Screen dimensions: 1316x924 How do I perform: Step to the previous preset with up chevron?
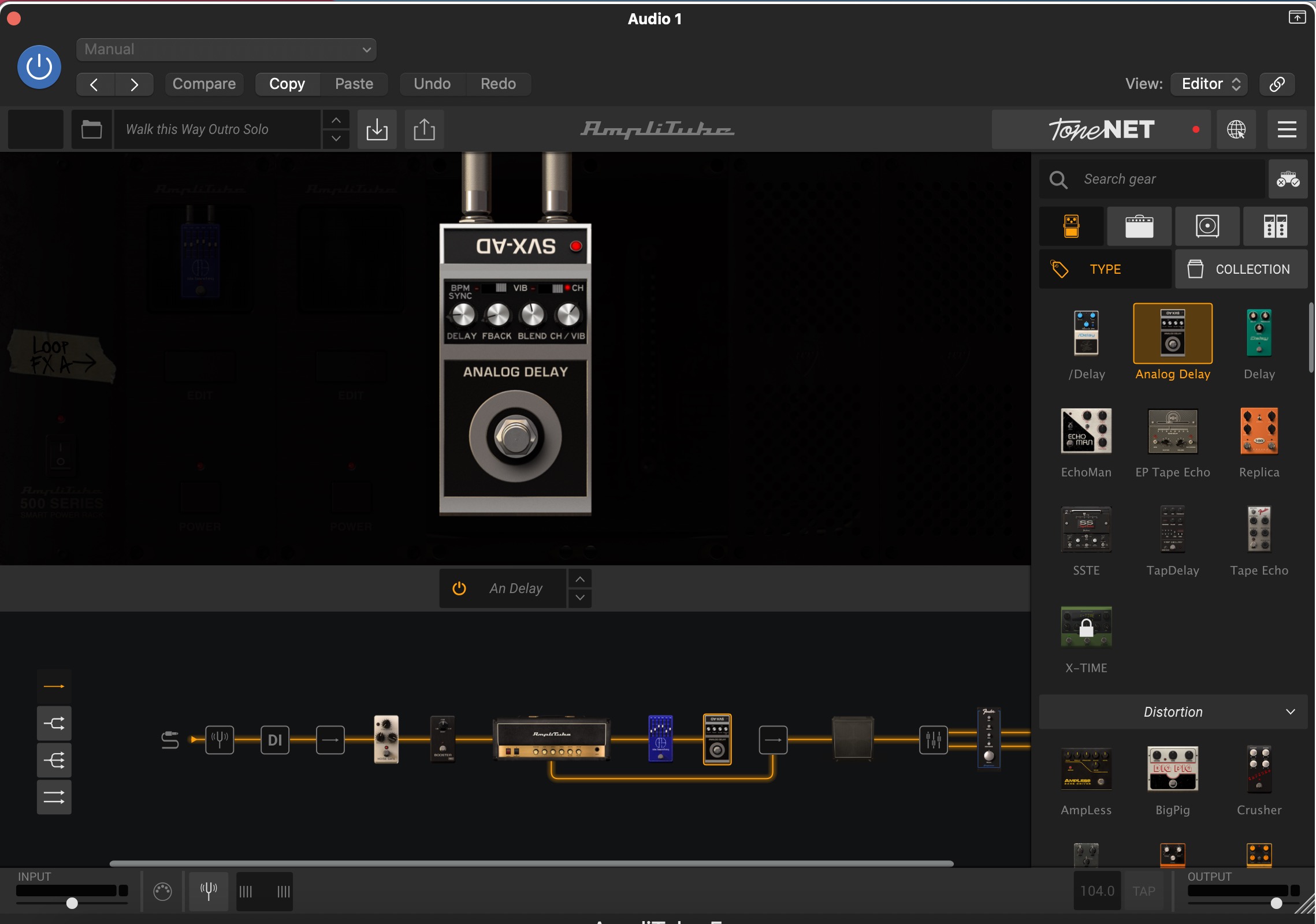click(336, 120)
